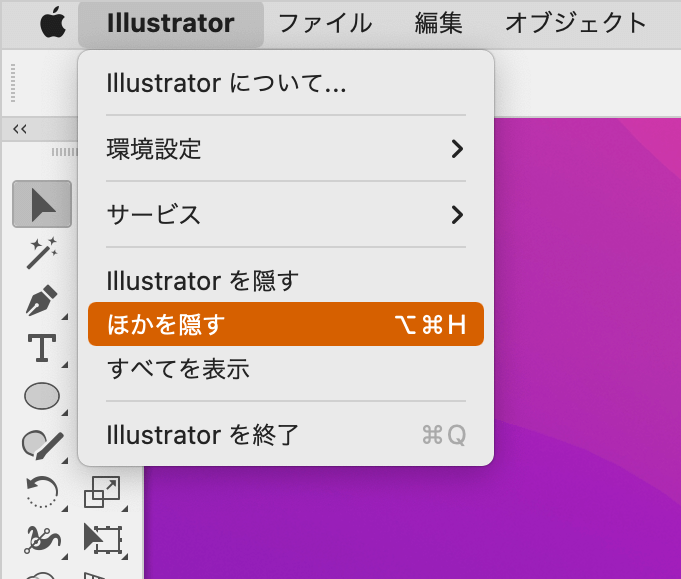Choose Illustrator を隠す
Viewport: 681px width, 579px height.
286,281
